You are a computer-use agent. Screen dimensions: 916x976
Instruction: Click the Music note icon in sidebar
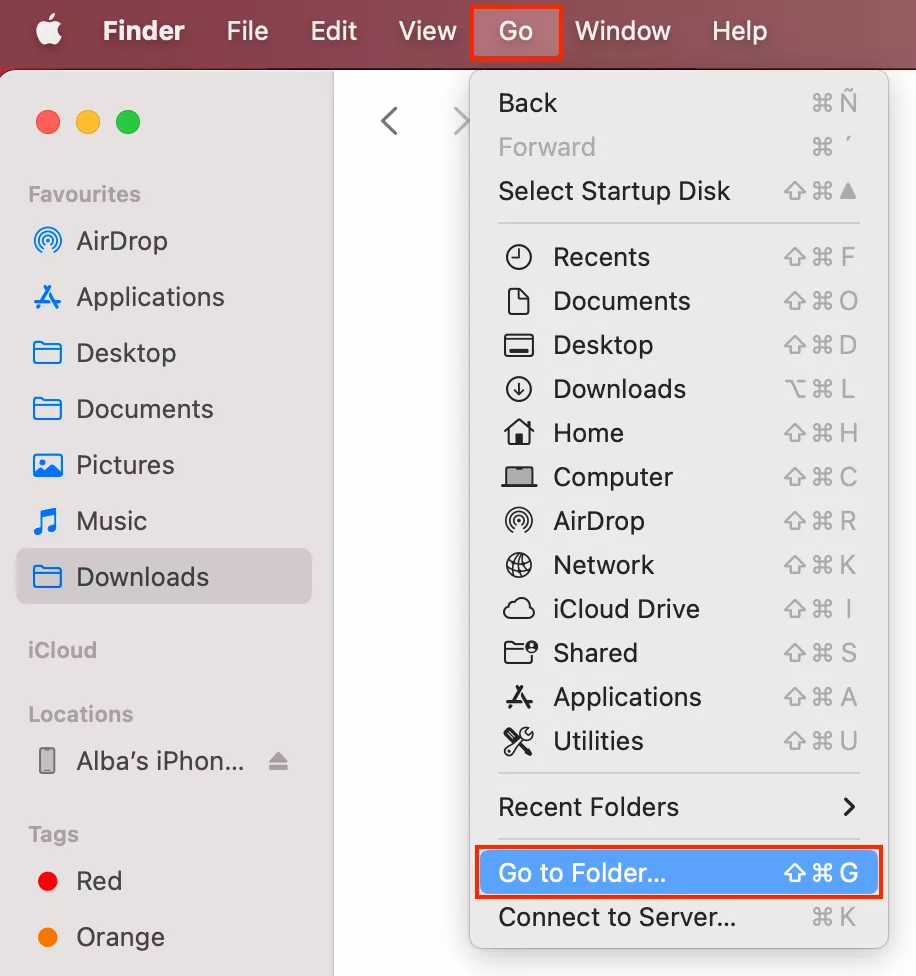pyautogui.click(x=47, y=521)
